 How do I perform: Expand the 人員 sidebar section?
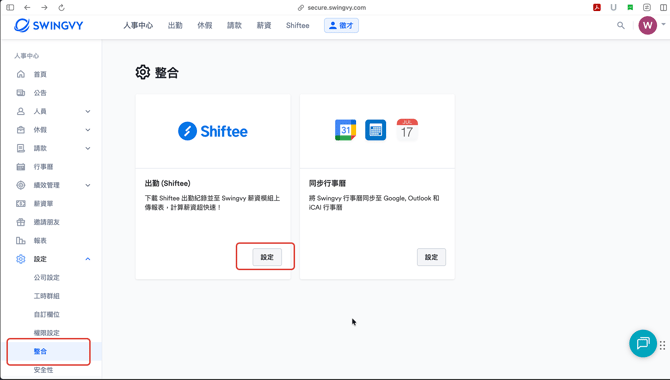point(88,111)
